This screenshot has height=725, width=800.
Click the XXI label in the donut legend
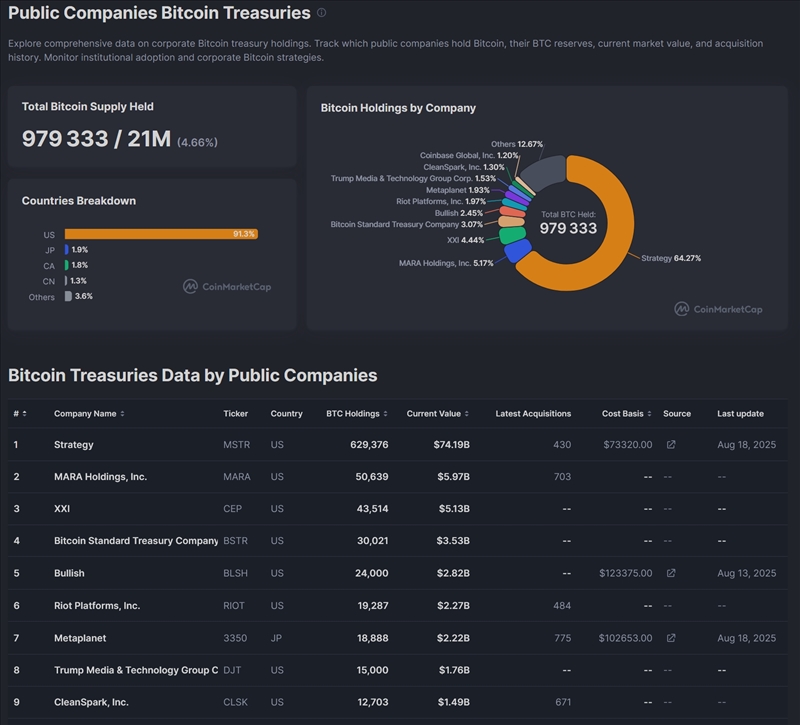(453, 240)
